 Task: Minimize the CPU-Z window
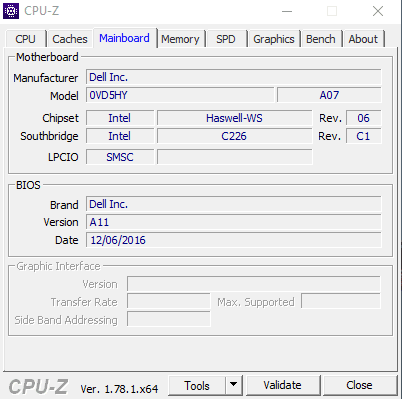coord(287,11)
